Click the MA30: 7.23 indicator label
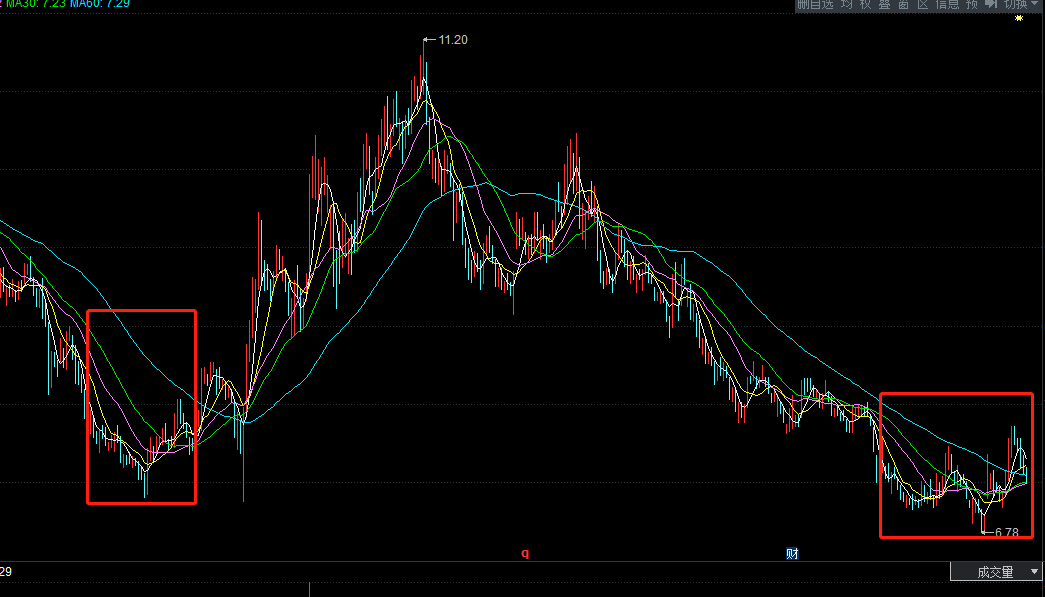 [x=35, y=4]
